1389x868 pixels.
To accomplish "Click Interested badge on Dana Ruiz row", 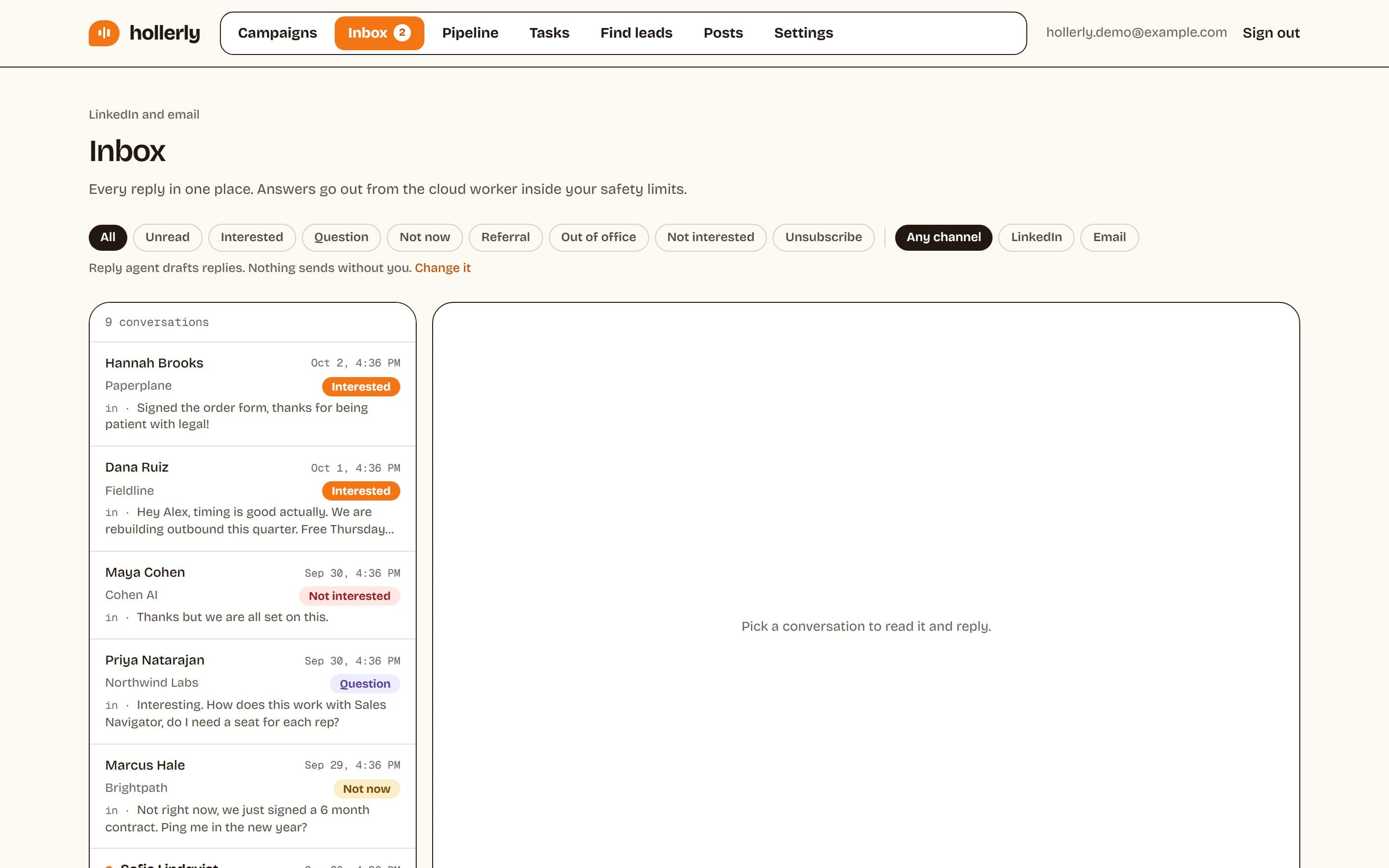I will [360, 491].
